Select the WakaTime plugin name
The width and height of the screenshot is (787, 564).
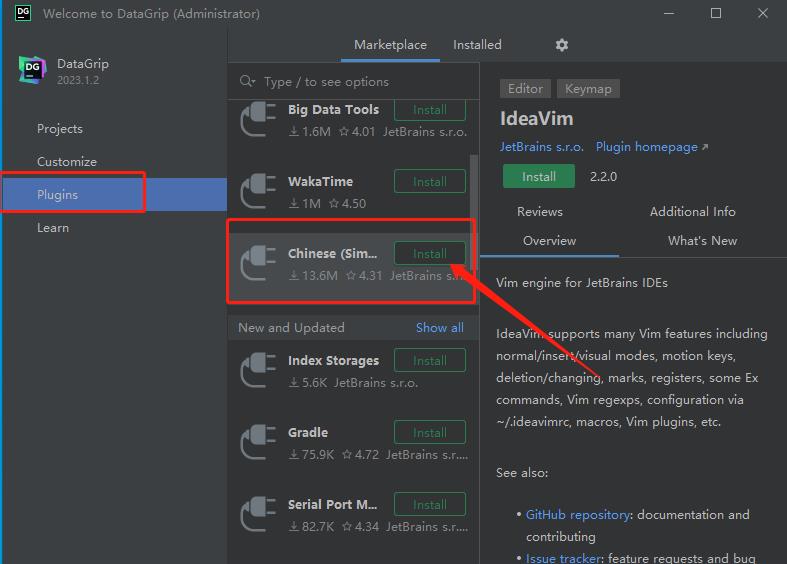click(x=320, y=182)
